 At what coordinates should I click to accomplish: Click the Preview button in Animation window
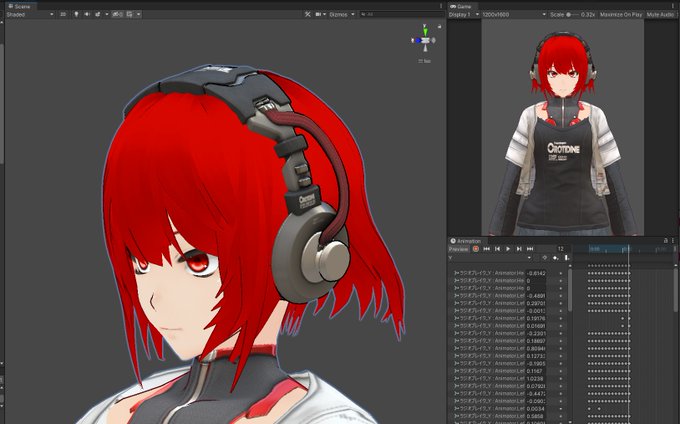pos(458,249)
